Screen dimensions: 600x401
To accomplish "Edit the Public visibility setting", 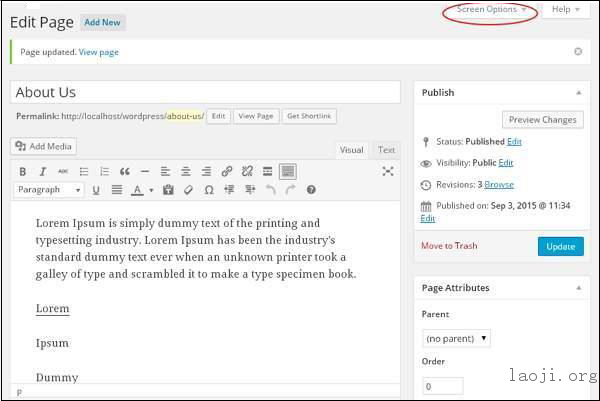I will [505, 163].
